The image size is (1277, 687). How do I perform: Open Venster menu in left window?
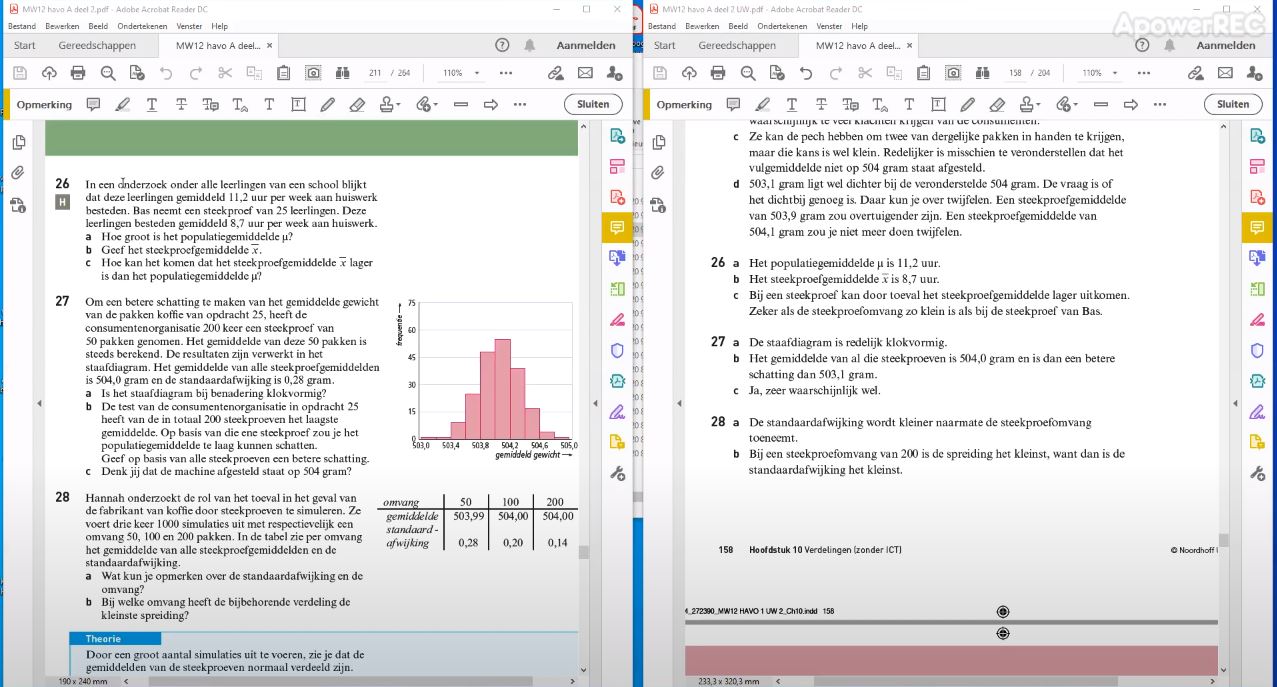(x=187, y=26)
